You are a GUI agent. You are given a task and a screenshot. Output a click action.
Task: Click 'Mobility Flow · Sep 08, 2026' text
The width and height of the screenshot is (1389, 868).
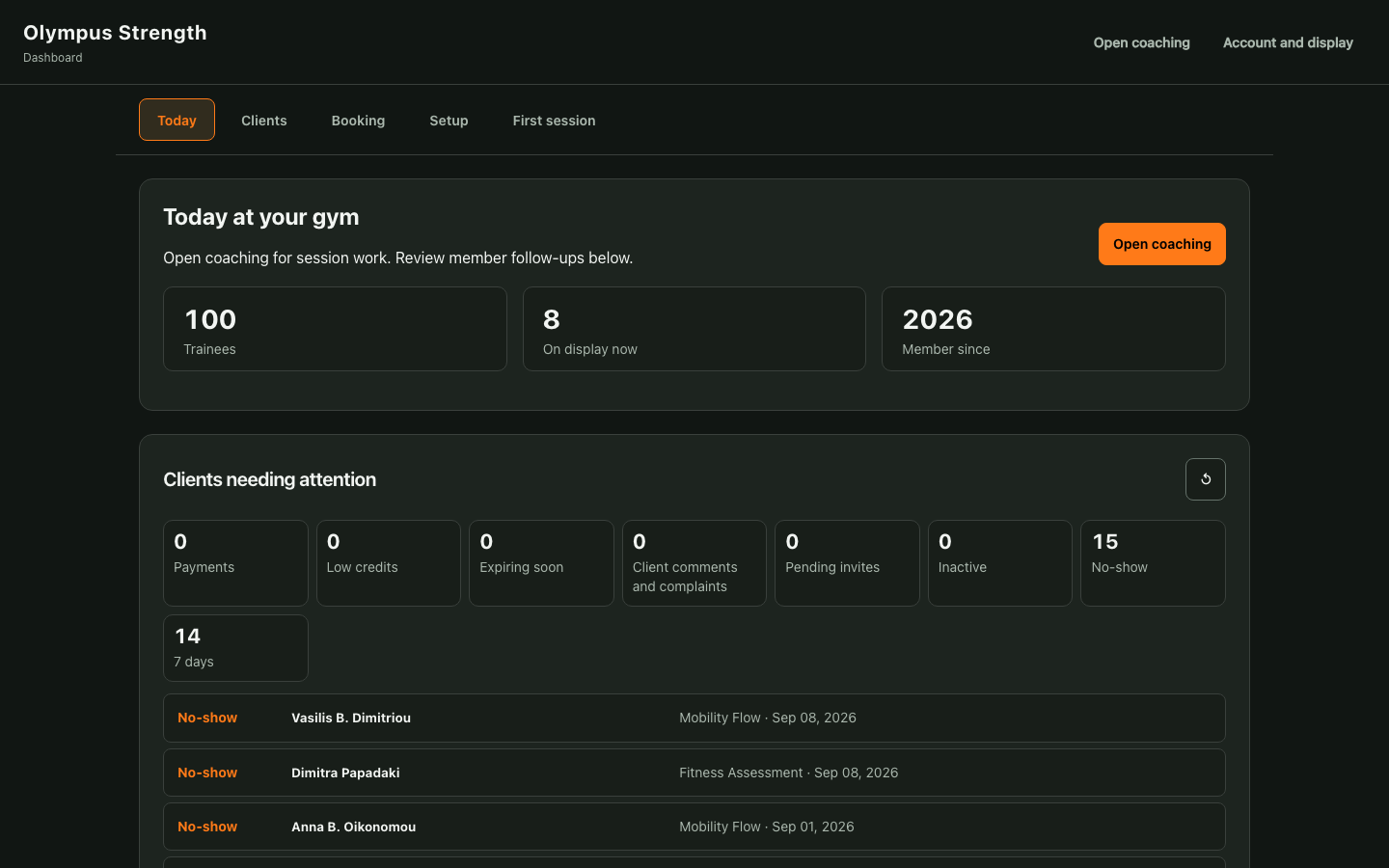point(767,718)
